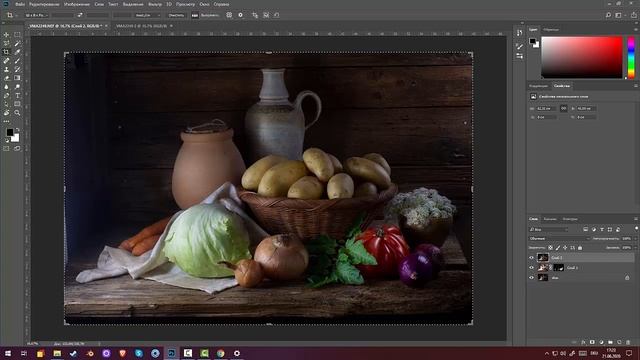The image size is (640, 360).
Task: Toggle lock transparent pixels
Action: click(550, 248)
